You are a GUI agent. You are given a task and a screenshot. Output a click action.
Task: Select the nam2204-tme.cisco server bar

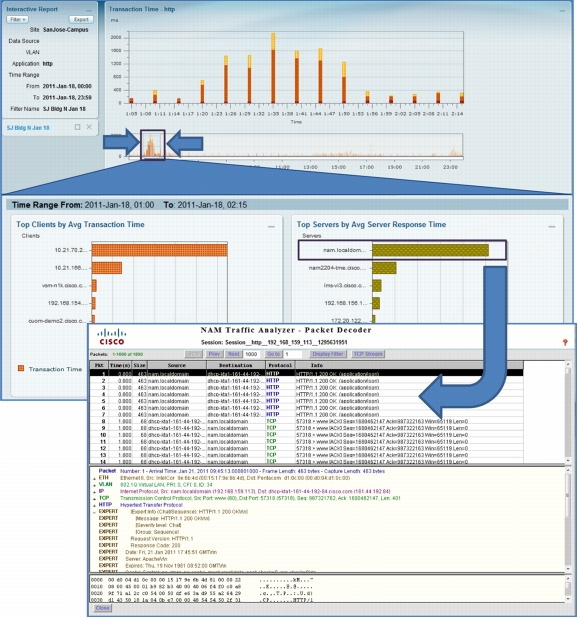point(384,268)
